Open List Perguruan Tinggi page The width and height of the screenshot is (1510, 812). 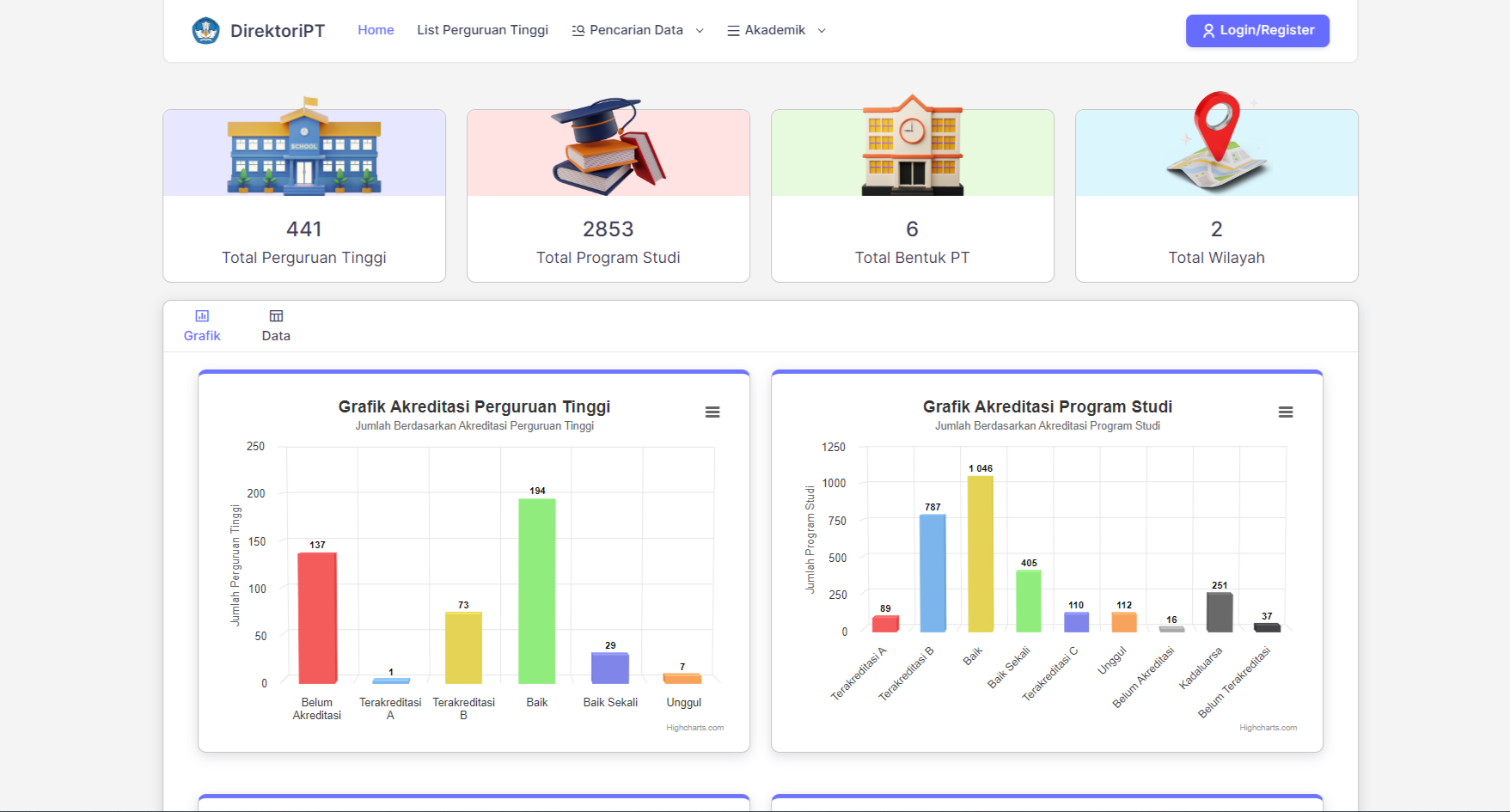pos(482,30)
